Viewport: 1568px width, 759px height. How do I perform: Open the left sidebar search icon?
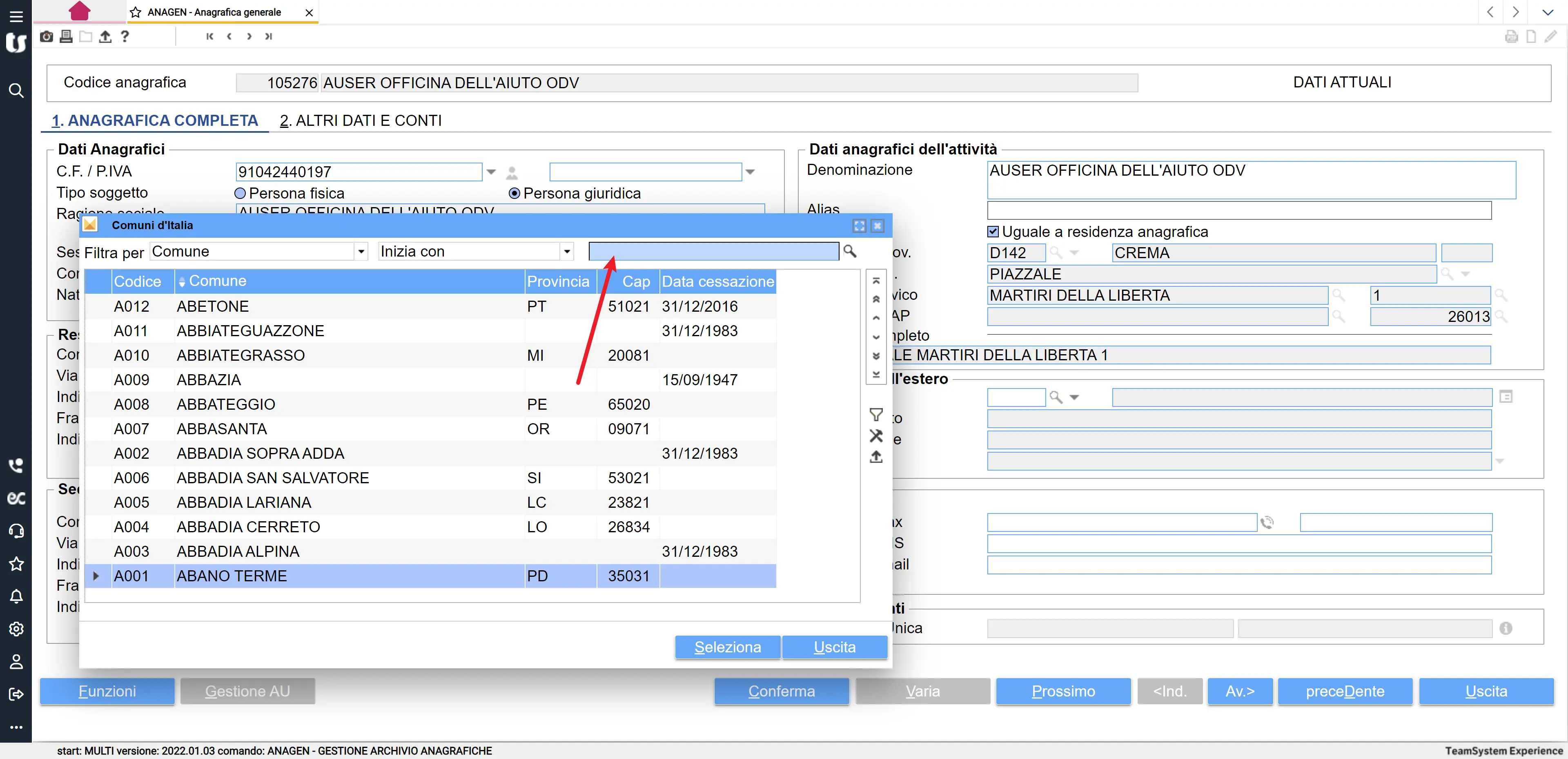16,91
